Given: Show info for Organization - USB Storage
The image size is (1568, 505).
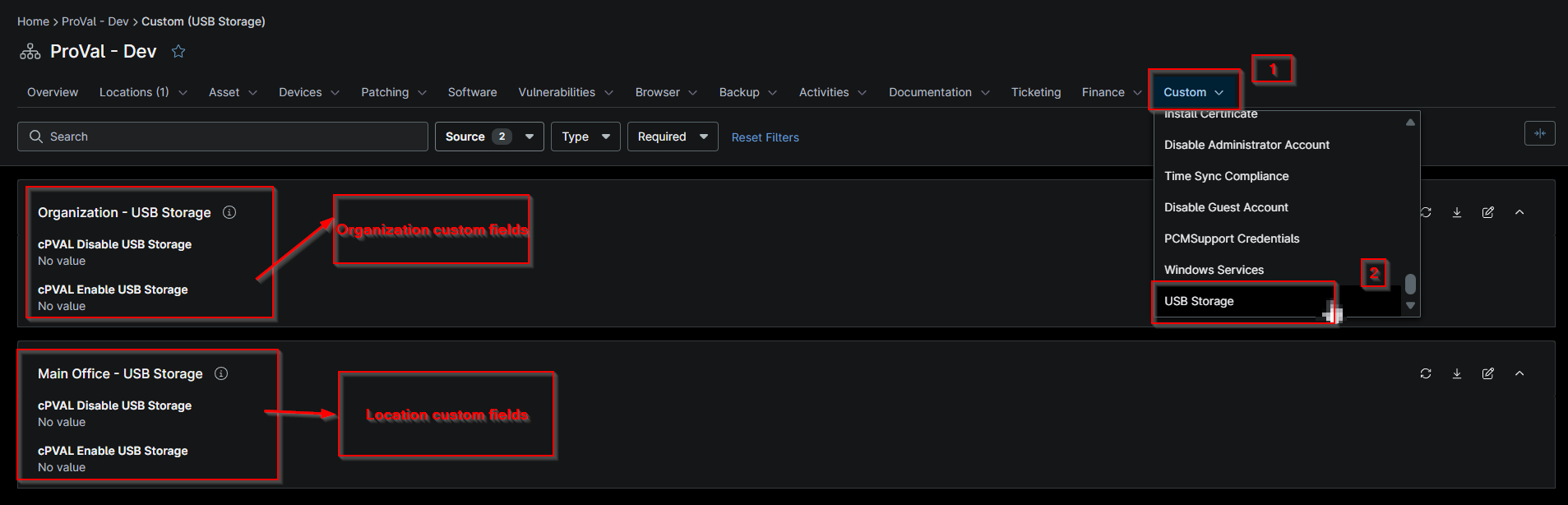Looking at the screenshot, I should coord(229,212).
